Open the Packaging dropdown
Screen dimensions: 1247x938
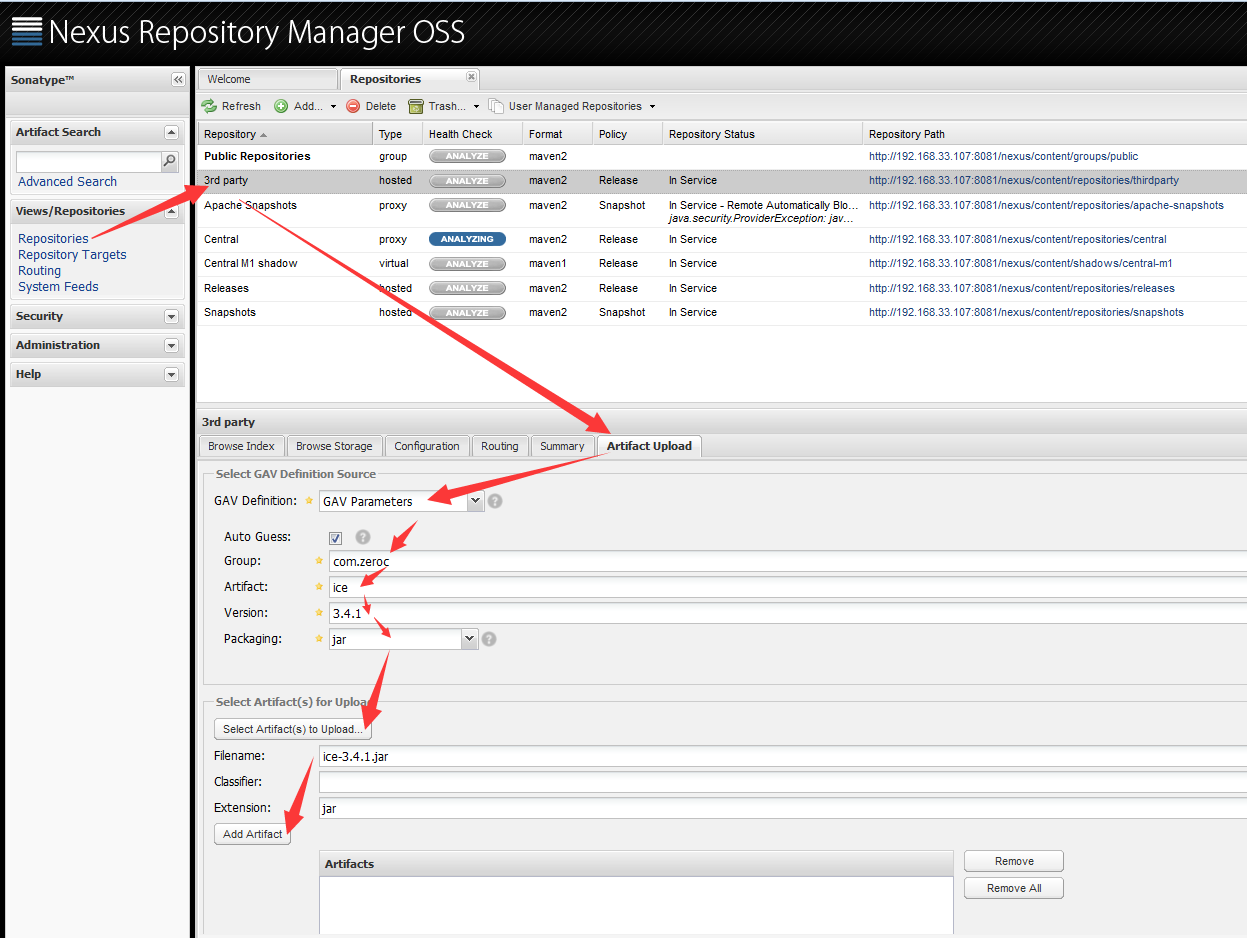point(469,638)
